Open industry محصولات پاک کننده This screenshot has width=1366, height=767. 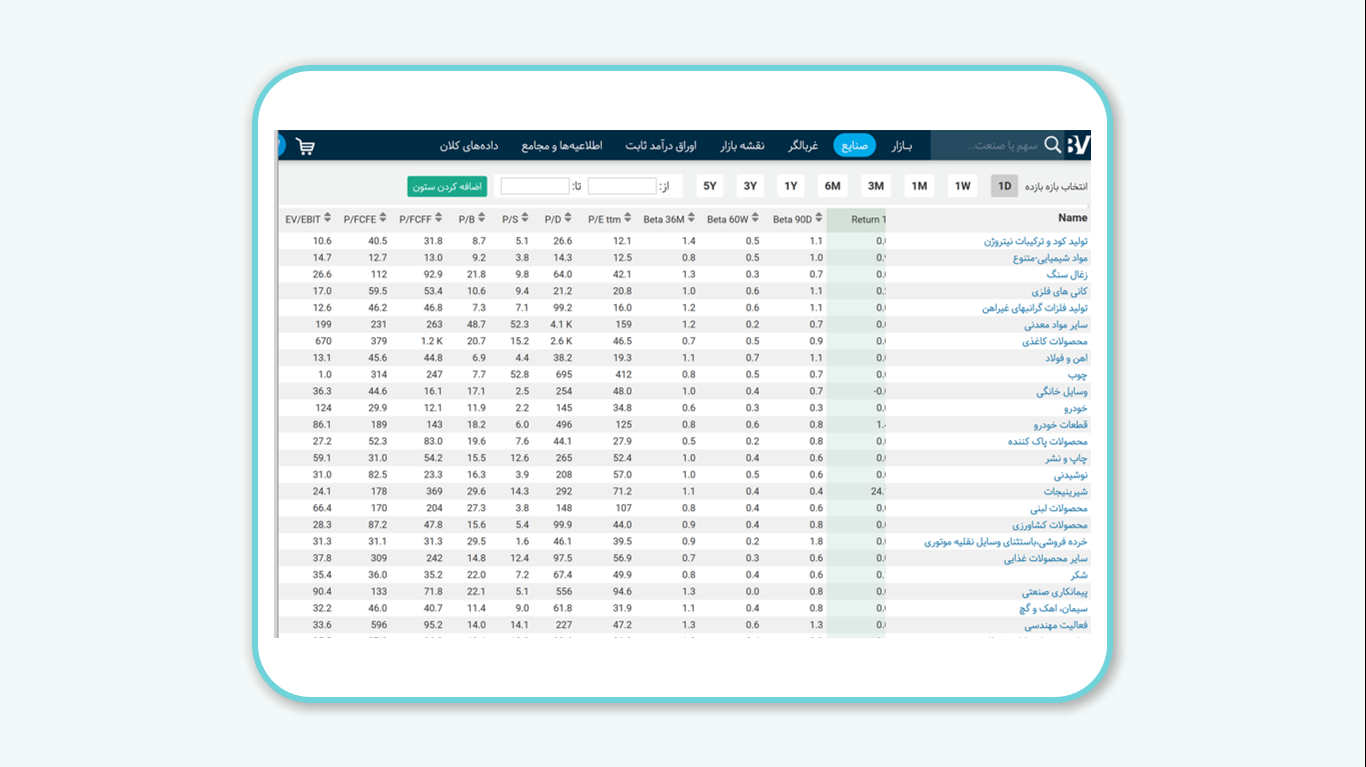[x=1049, y=441]
